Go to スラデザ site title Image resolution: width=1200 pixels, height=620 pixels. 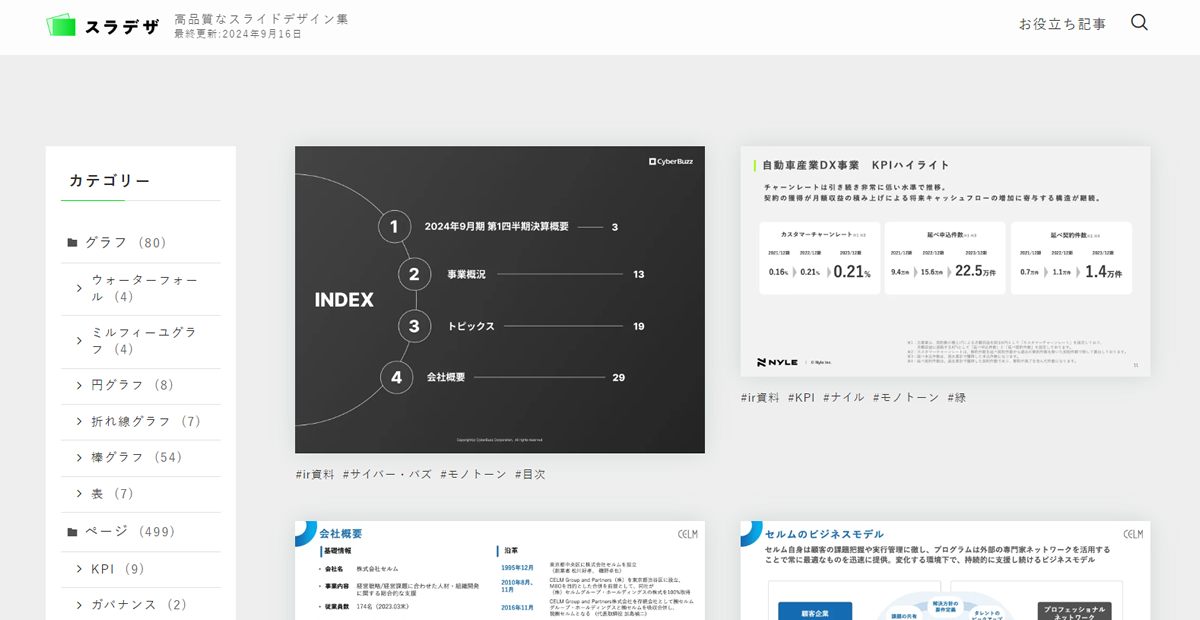click(123, 26)
